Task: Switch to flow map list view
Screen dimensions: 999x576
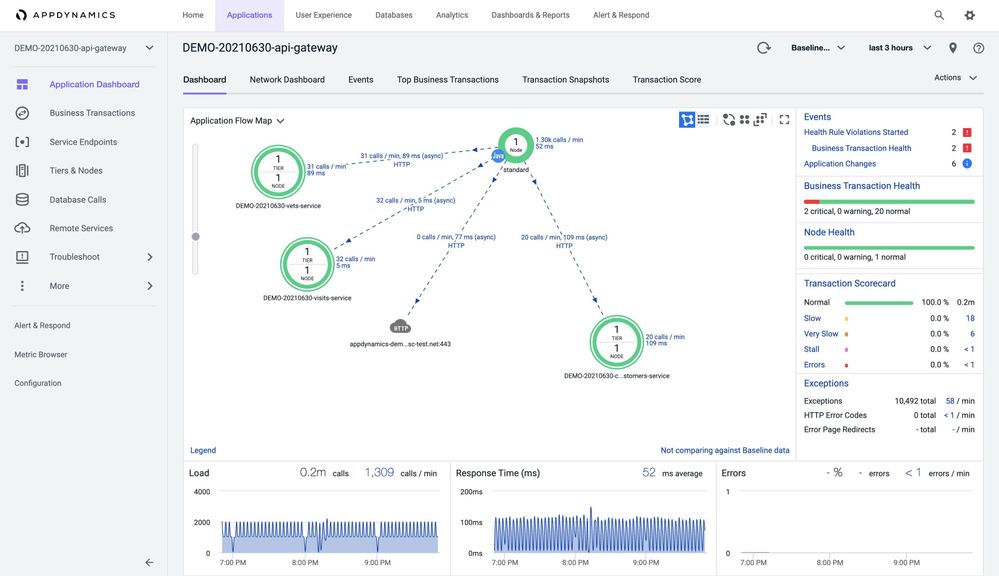Action: point(703,119)
